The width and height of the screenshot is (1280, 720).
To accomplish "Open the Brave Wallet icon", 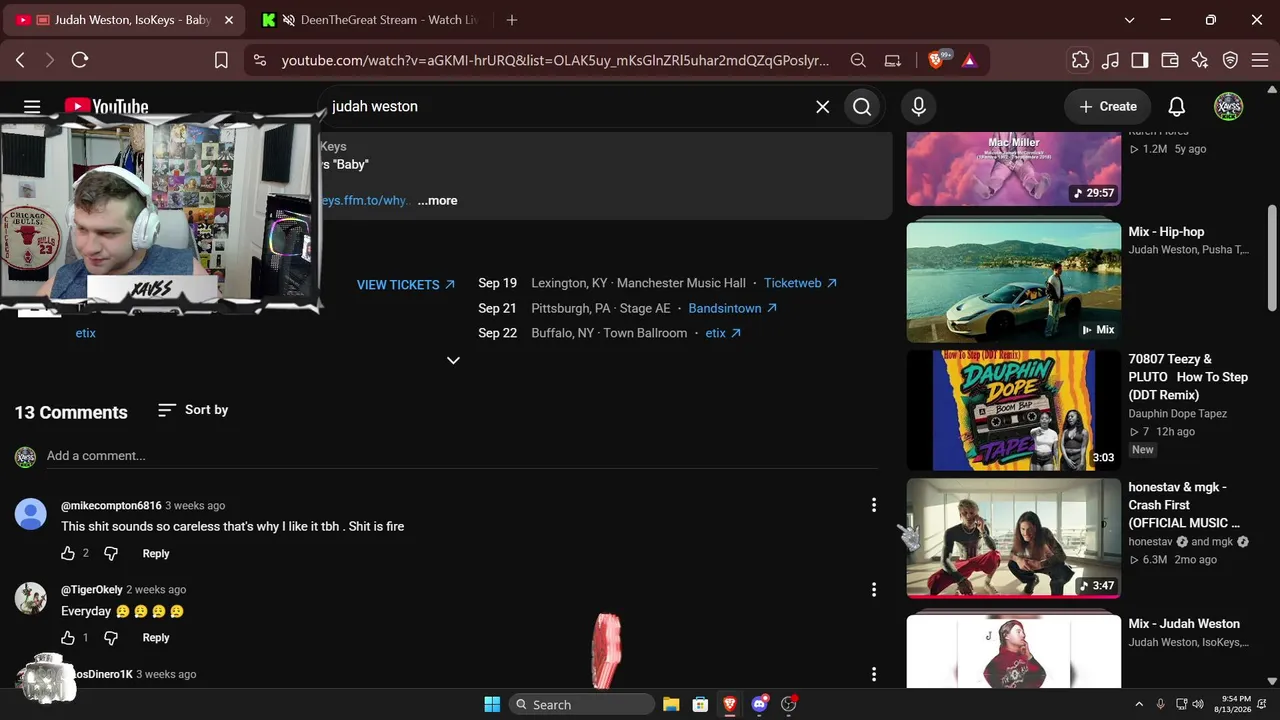I will pyautogui.click(x=1170, y=60).
